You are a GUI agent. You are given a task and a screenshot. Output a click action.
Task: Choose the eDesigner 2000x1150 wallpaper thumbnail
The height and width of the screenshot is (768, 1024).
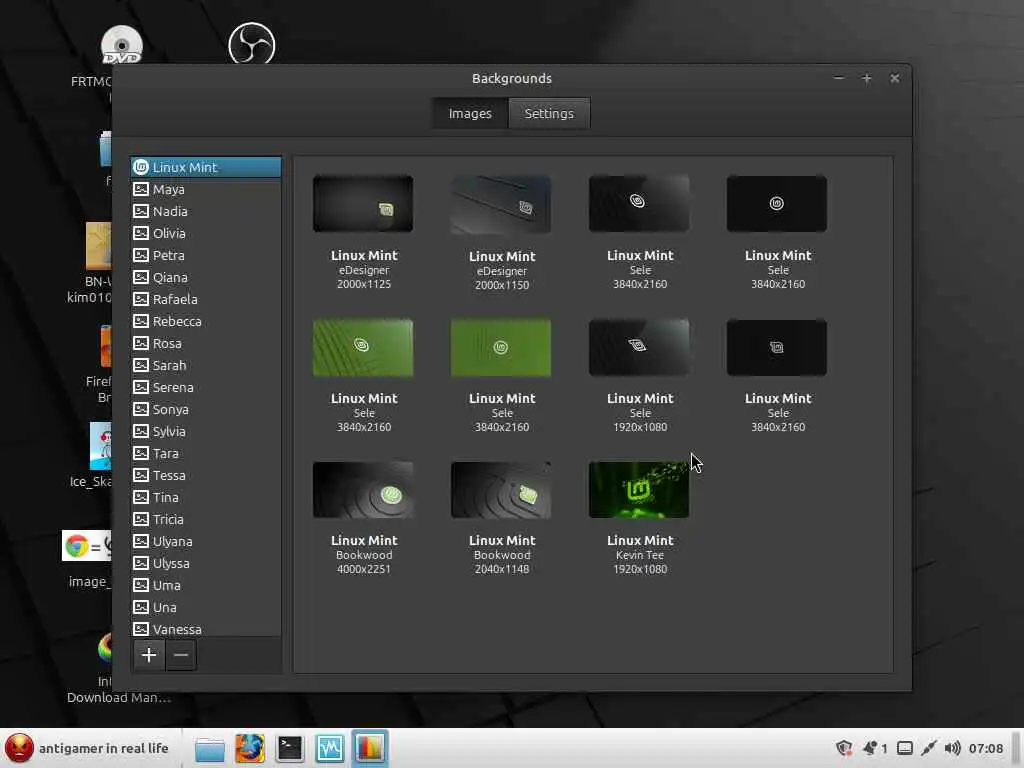pyautogui.click(x=501, y=204)
